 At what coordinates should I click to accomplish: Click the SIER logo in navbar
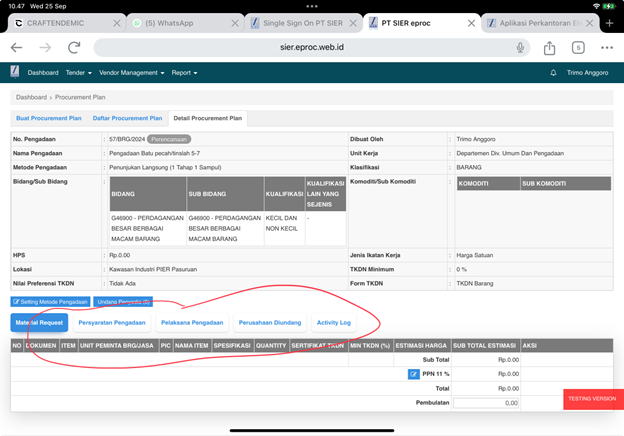click(14, 72)
